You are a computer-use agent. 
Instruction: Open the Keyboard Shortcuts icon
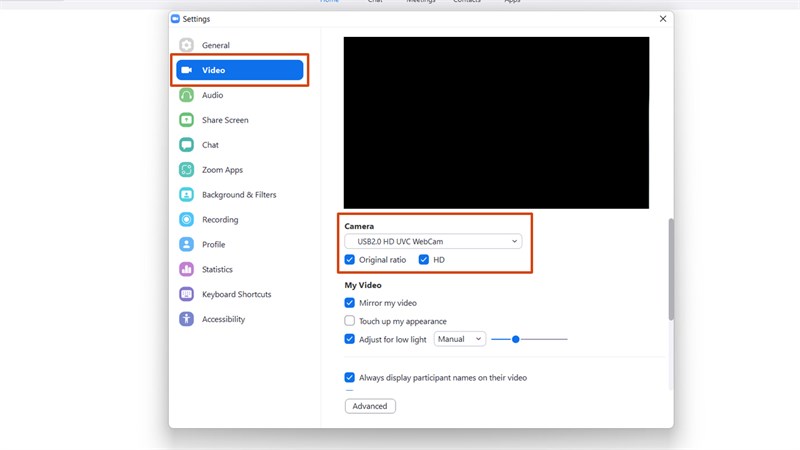point(186,295)
